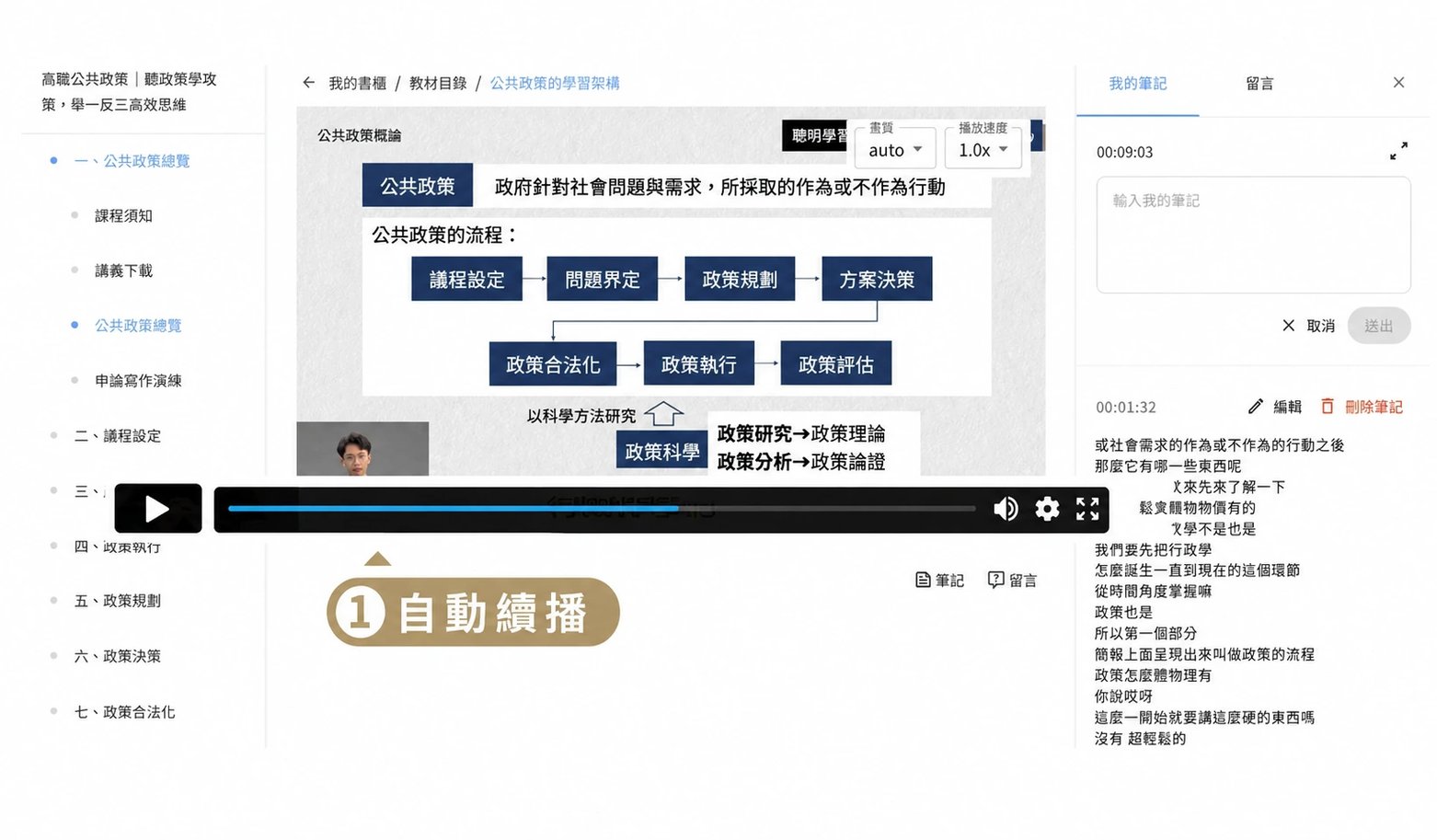The height and width of the screenshot is (840, 1437).
Task: Click the 00:01:32 note timestamp
Action: click(x=1125, y=408)
